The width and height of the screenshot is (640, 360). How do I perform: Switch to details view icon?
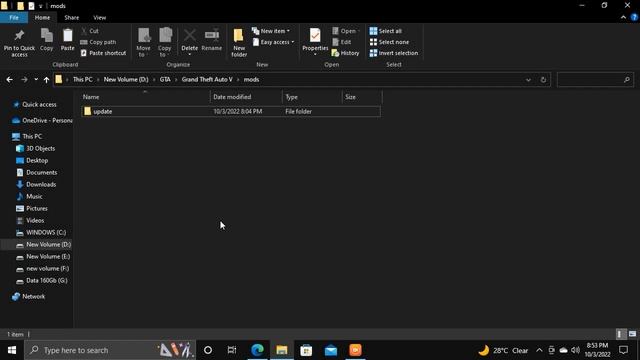pos(620,334)
